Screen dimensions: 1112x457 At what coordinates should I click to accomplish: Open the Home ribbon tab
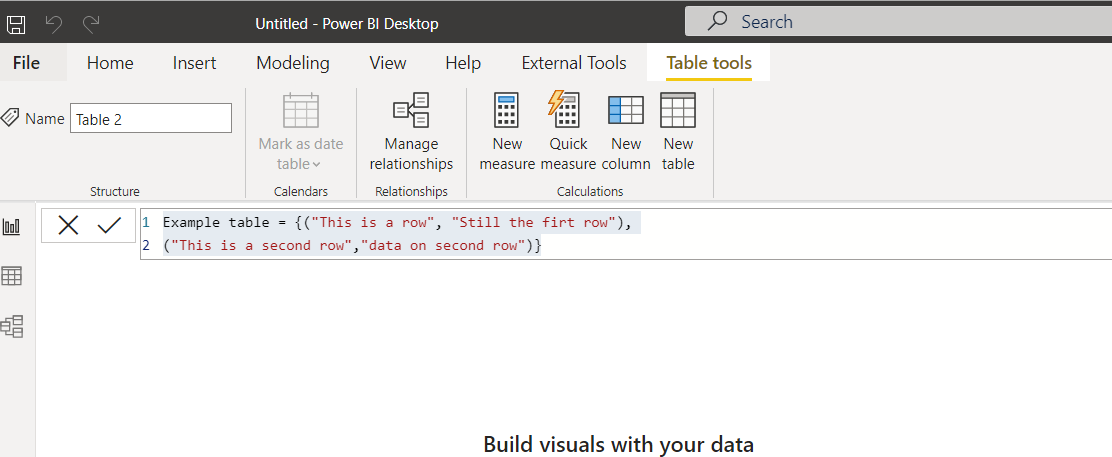tap(110, 63)
